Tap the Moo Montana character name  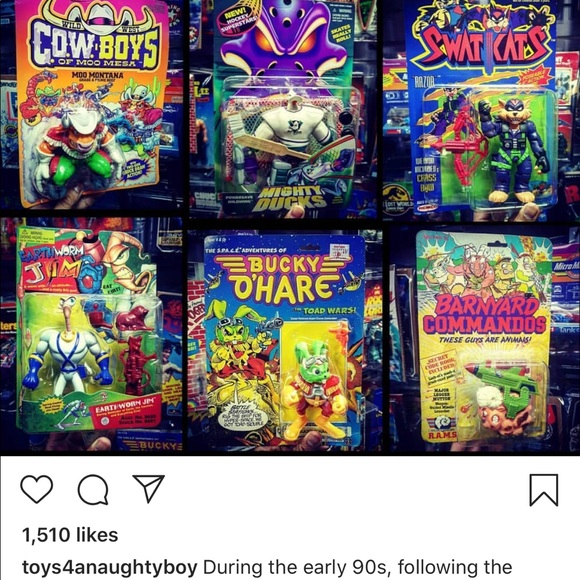coord(98,75)
